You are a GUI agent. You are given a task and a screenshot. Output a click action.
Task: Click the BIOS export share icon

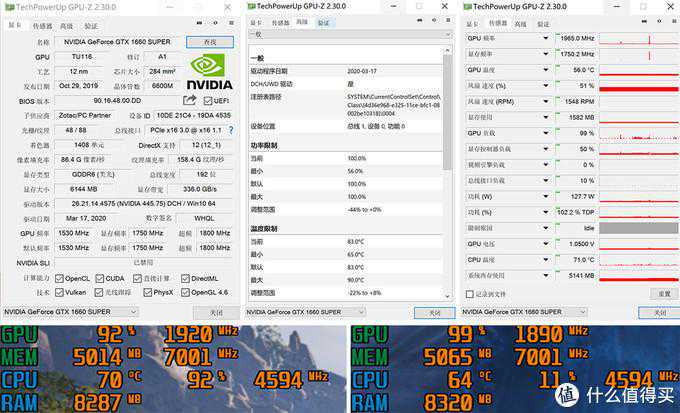190,101
